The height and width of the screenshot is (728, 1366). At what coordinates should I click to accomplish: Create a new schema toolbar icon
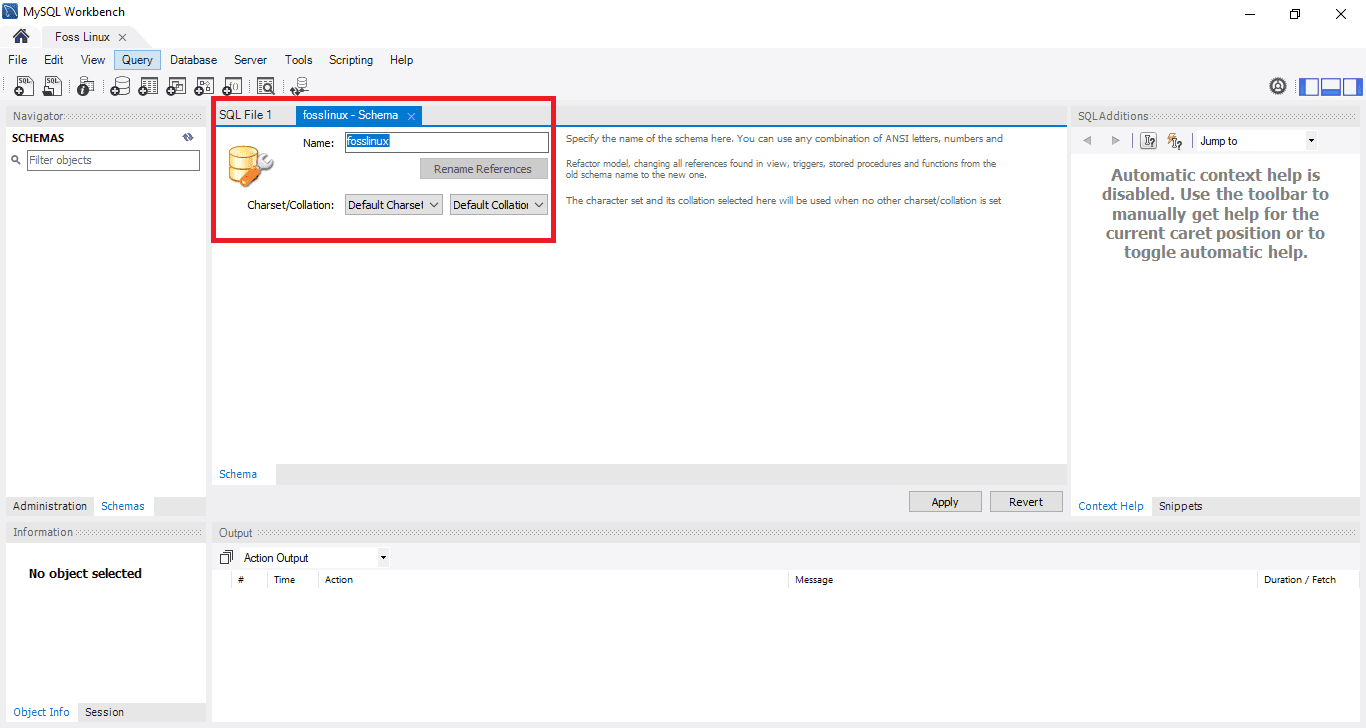[120, 87]
